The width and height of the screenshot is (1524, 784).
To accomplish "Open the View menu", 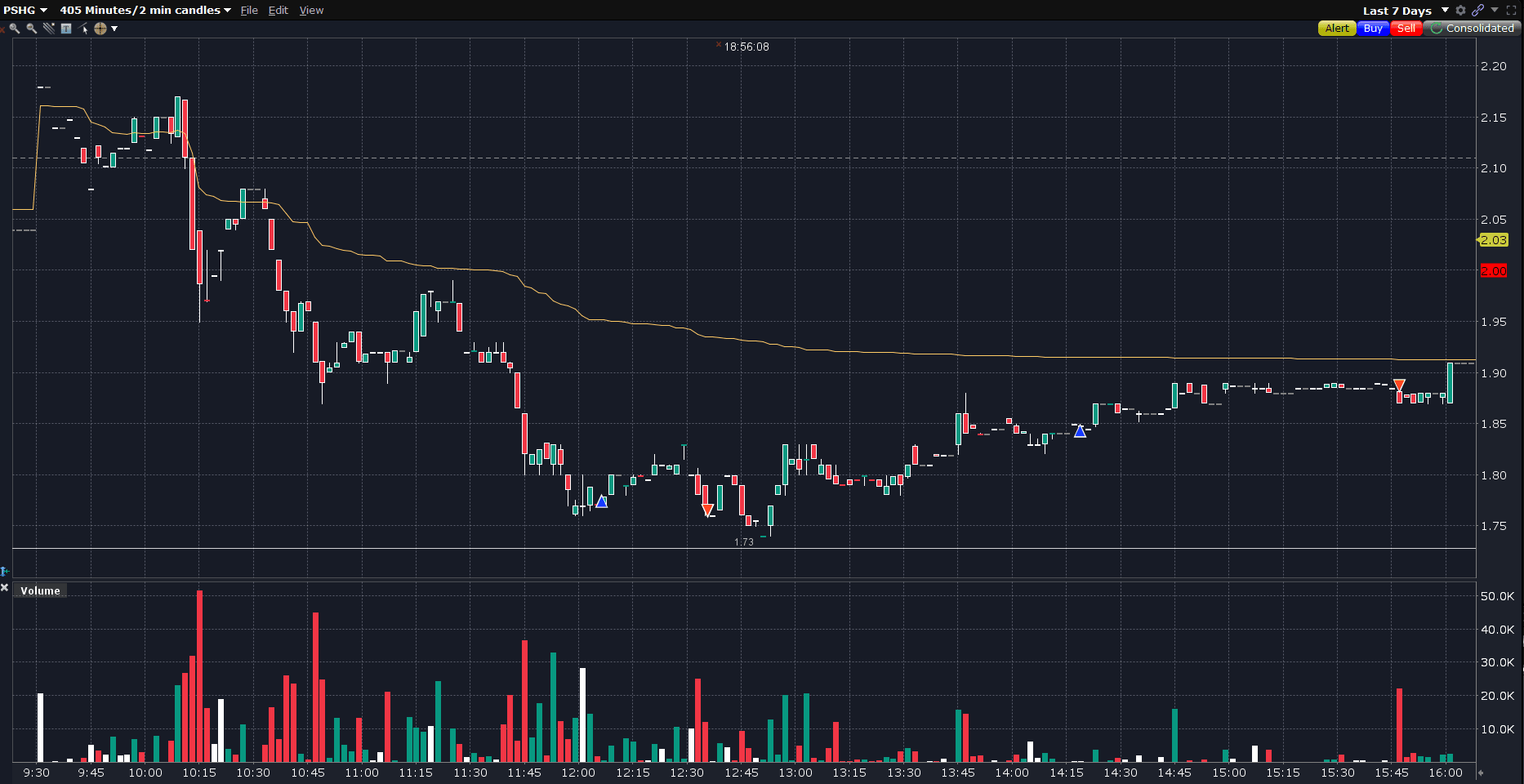I will pyautogui.click(x=311, y=11).
